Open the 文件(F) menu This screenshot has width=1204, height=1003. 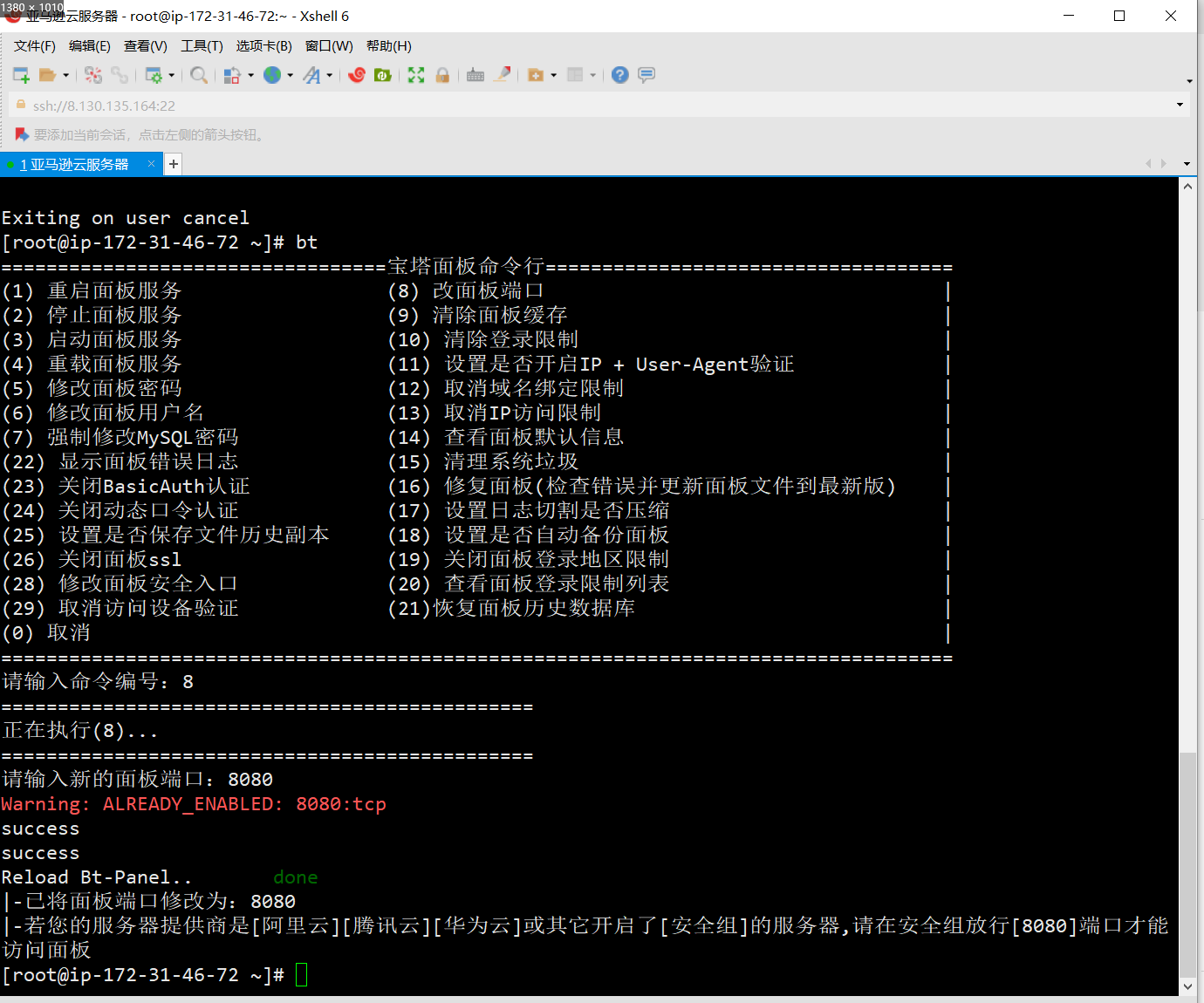point(35,46)
